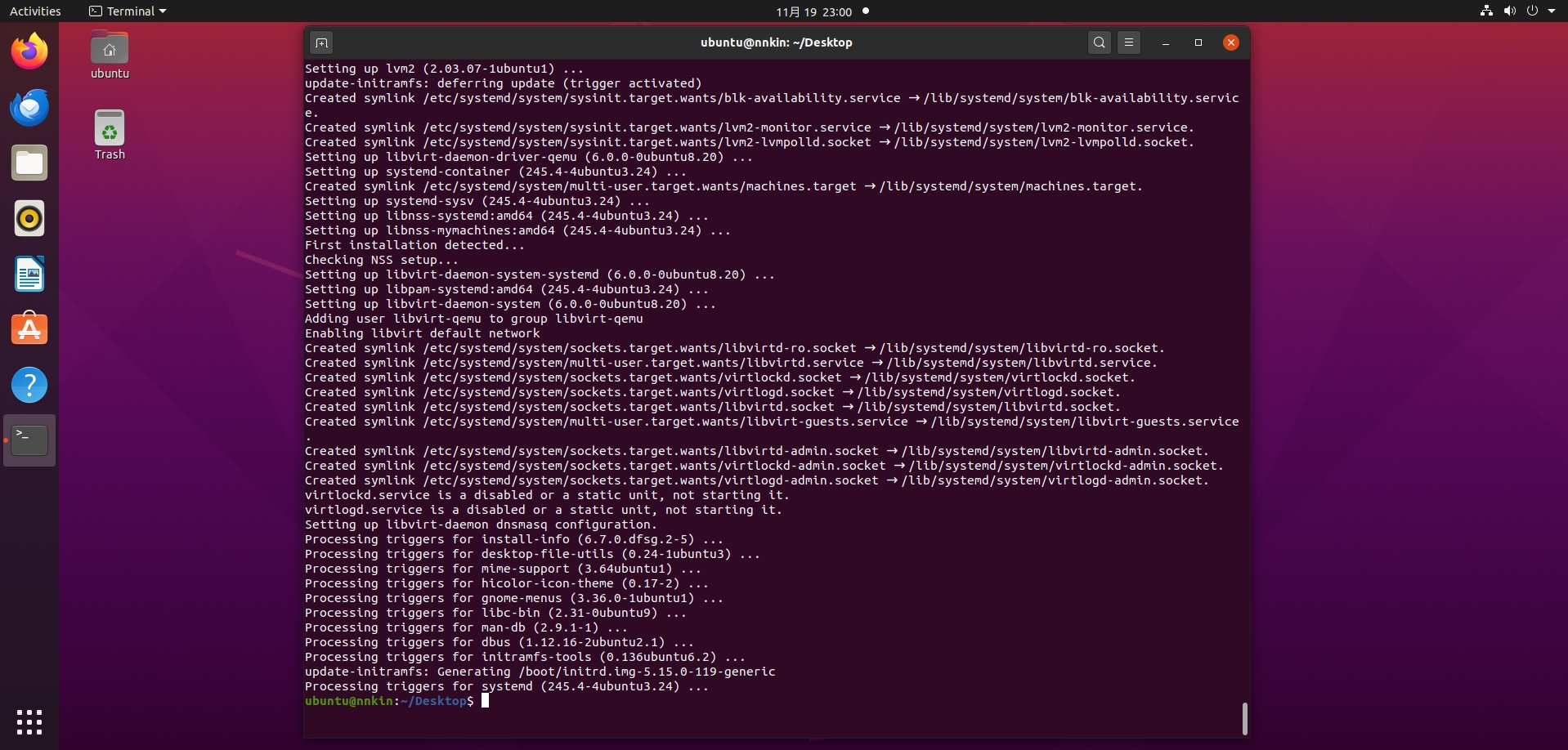
Task: Click the terminal search icon
Action: coord(1100,42)
